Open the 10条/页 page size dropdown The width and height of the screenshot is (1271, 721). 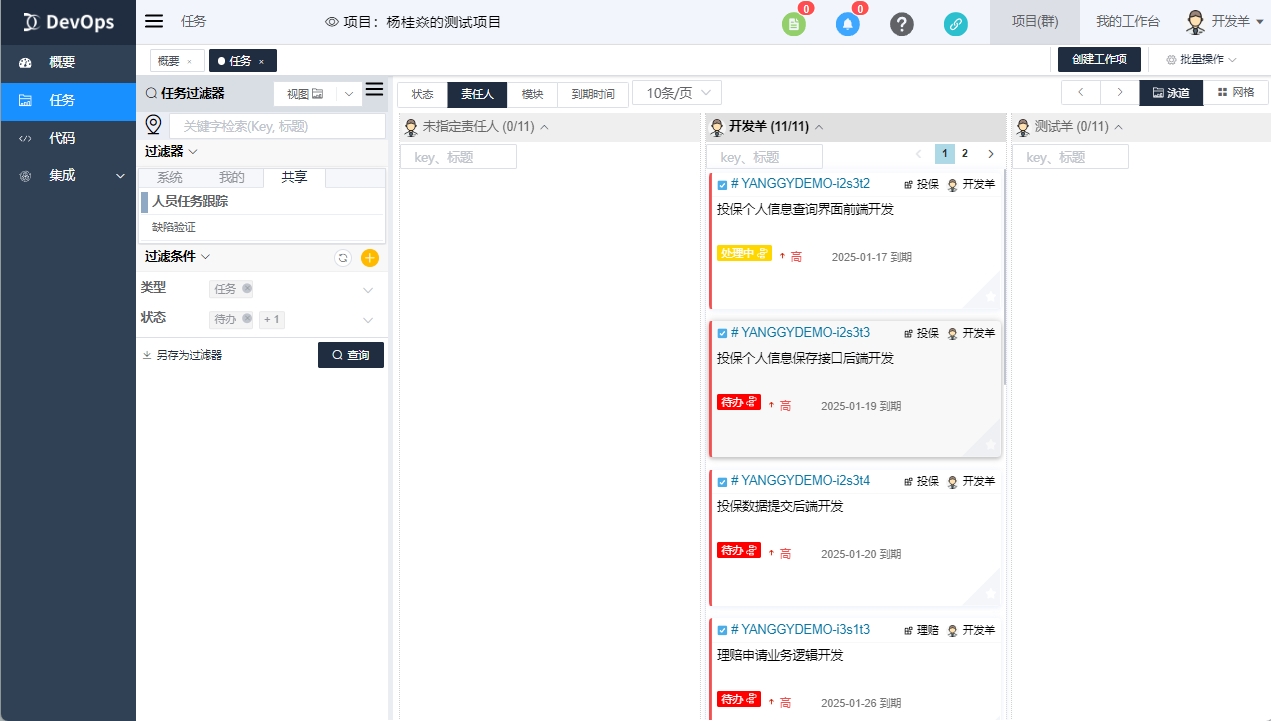pyautogui.click(x=677, y=93)
